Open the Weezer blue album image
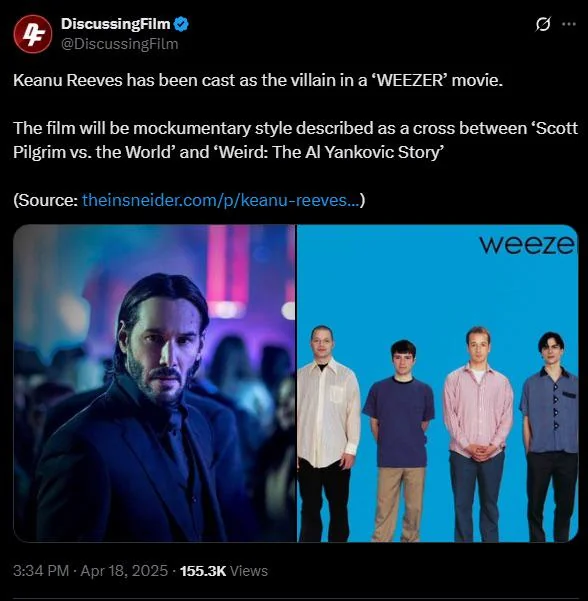 (x=437, y=383)
